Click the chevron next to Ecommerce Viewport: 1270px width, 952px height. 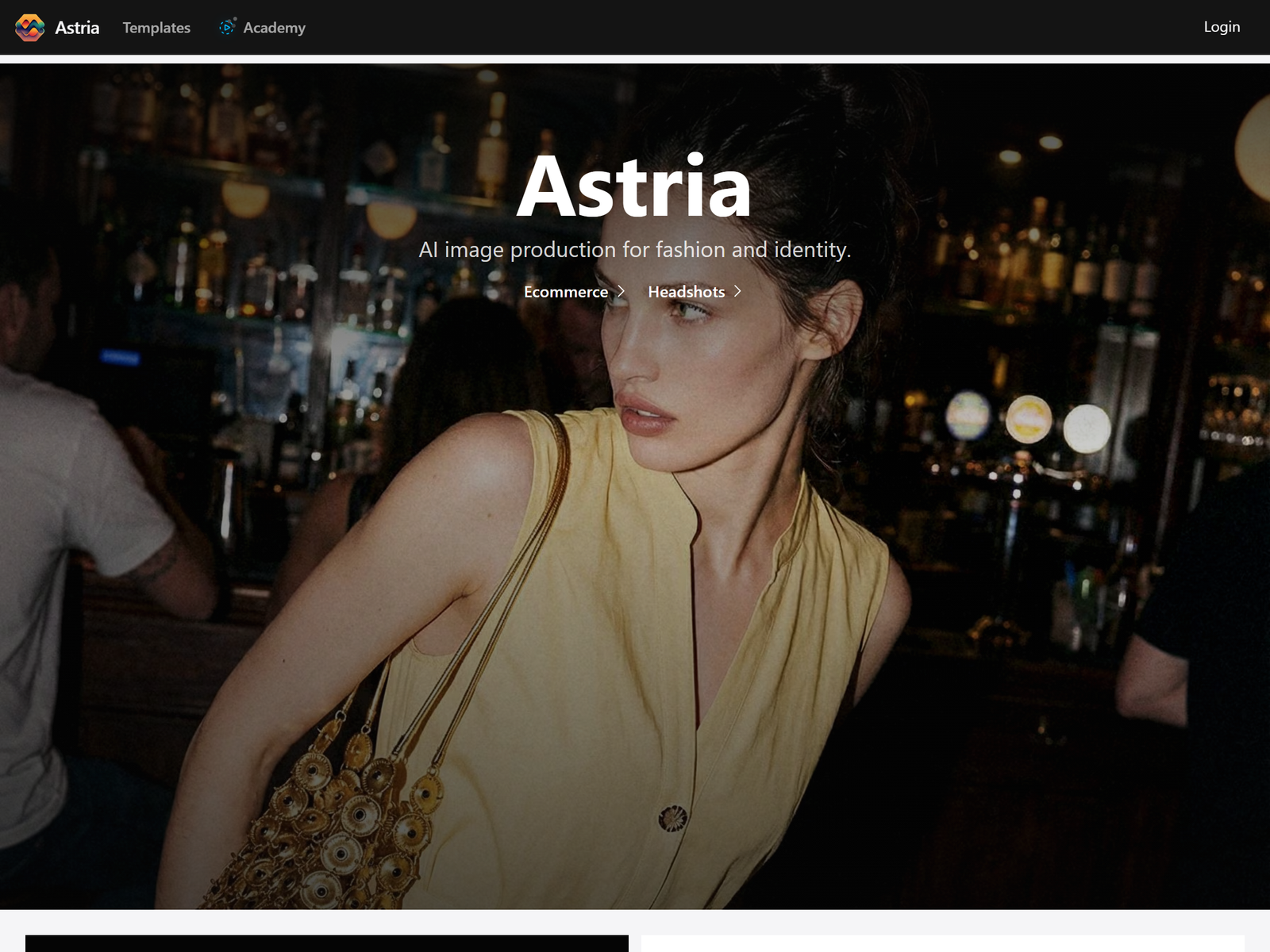click(x=622, y=291)
